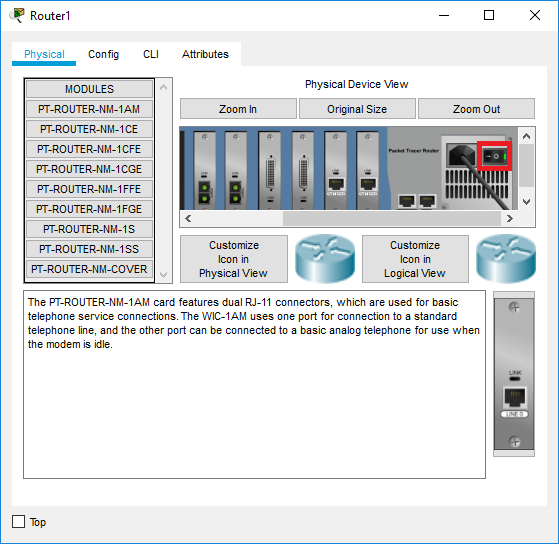Open the CLI tab

(151, 54)
